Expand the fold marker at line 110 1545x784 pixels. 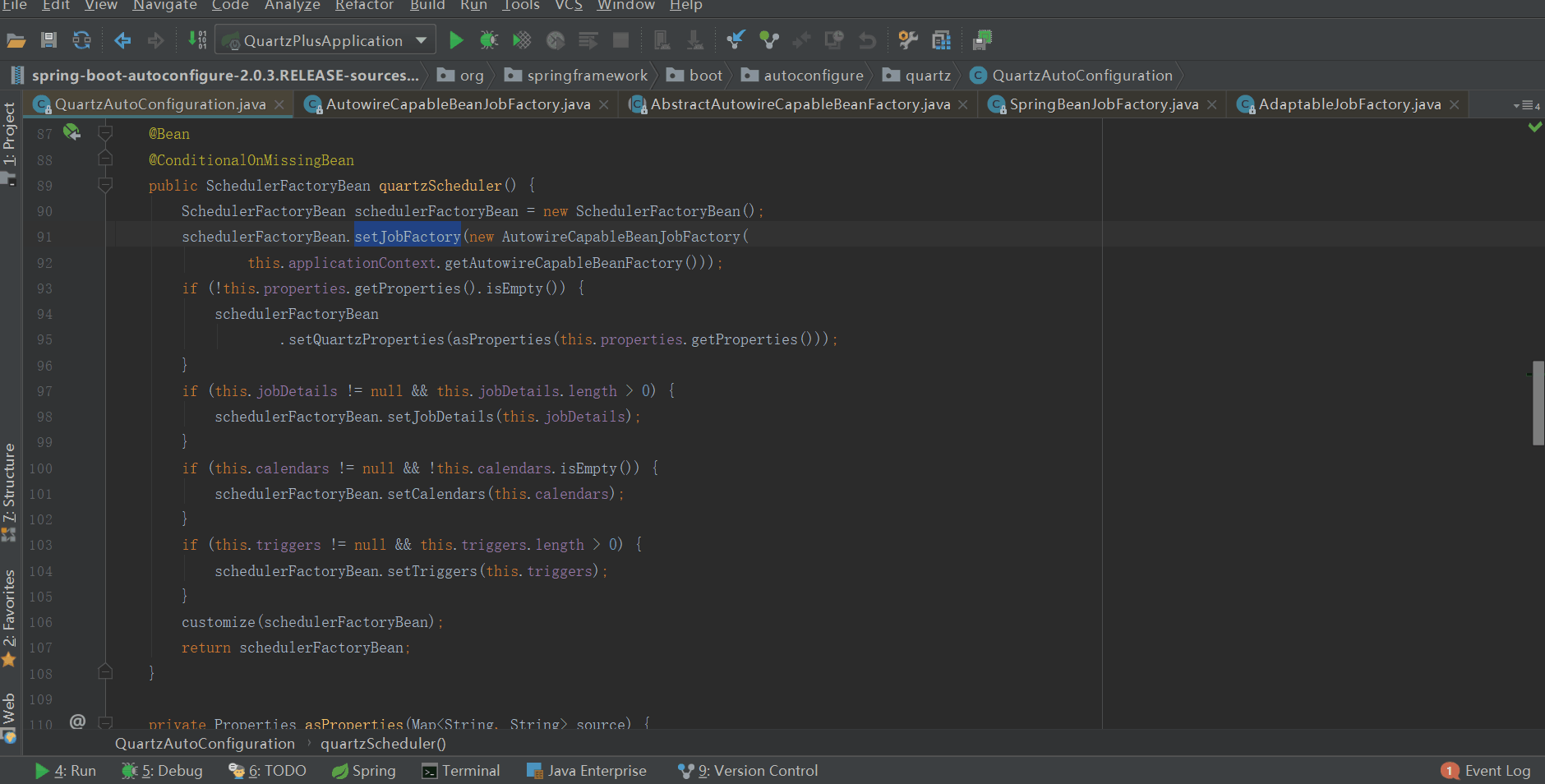pyautogui.click(x=105, y=722)
